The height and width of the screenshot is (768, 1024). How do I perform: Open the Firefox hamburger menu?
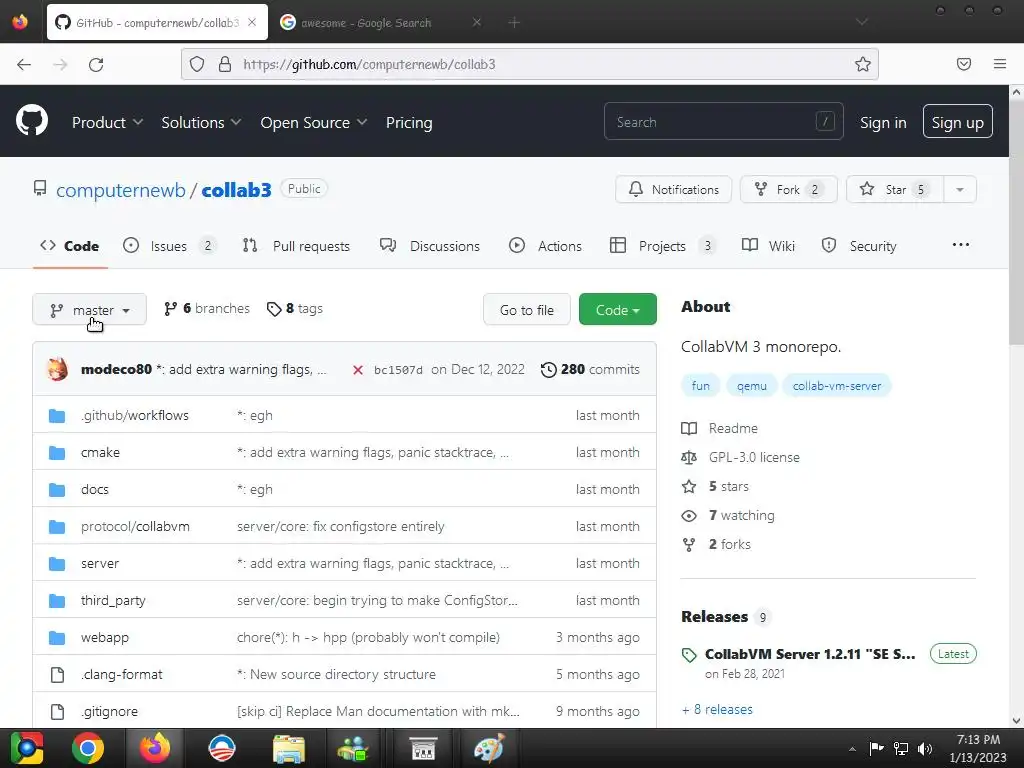pos(999,64)
